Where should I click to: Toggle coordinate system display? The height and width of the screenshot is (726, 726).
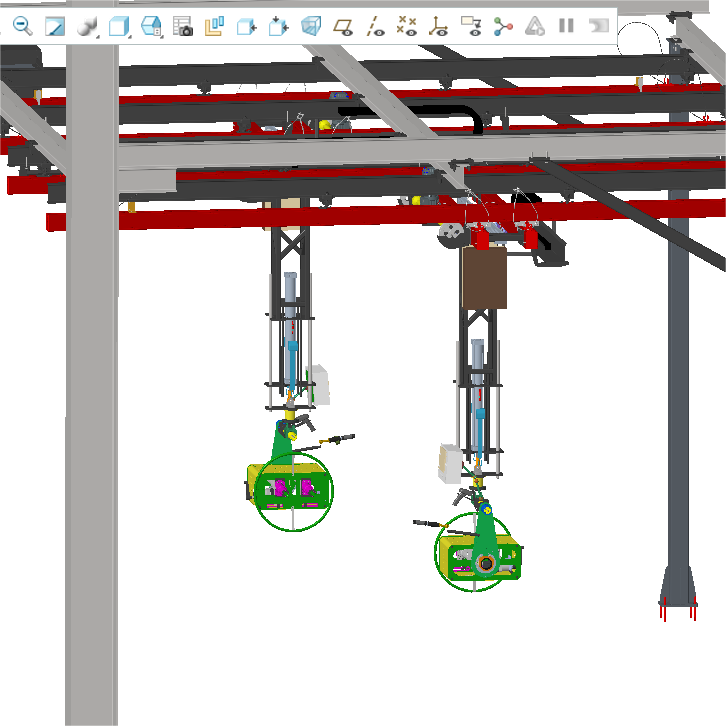coord(438,27)
